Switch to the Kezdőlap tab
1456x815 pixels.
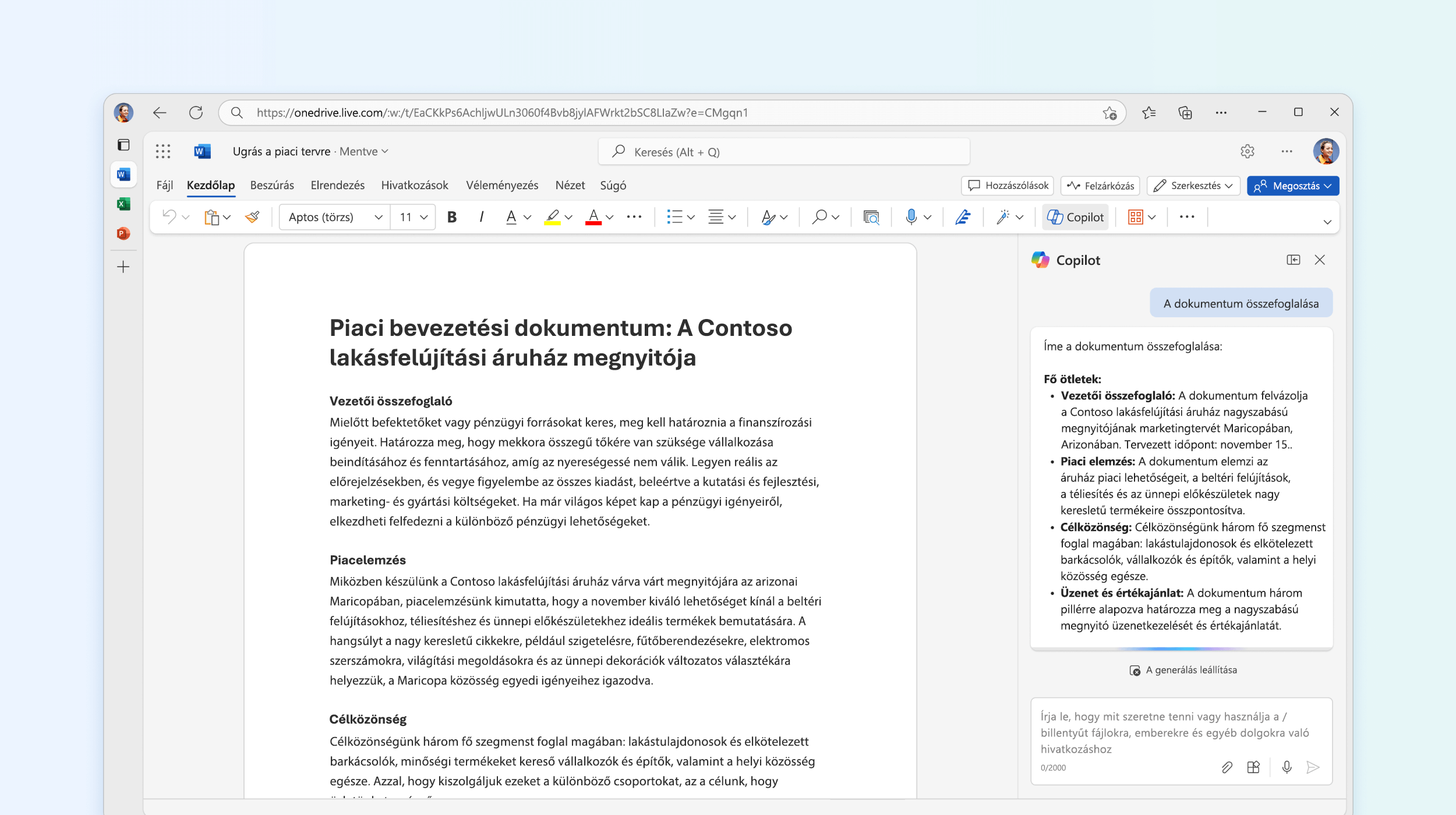click(211, 185)
